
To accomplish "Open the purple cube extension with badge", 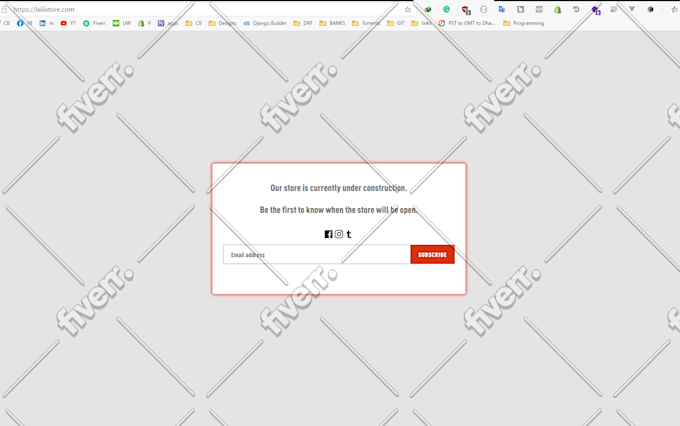I will pos(596,10).
